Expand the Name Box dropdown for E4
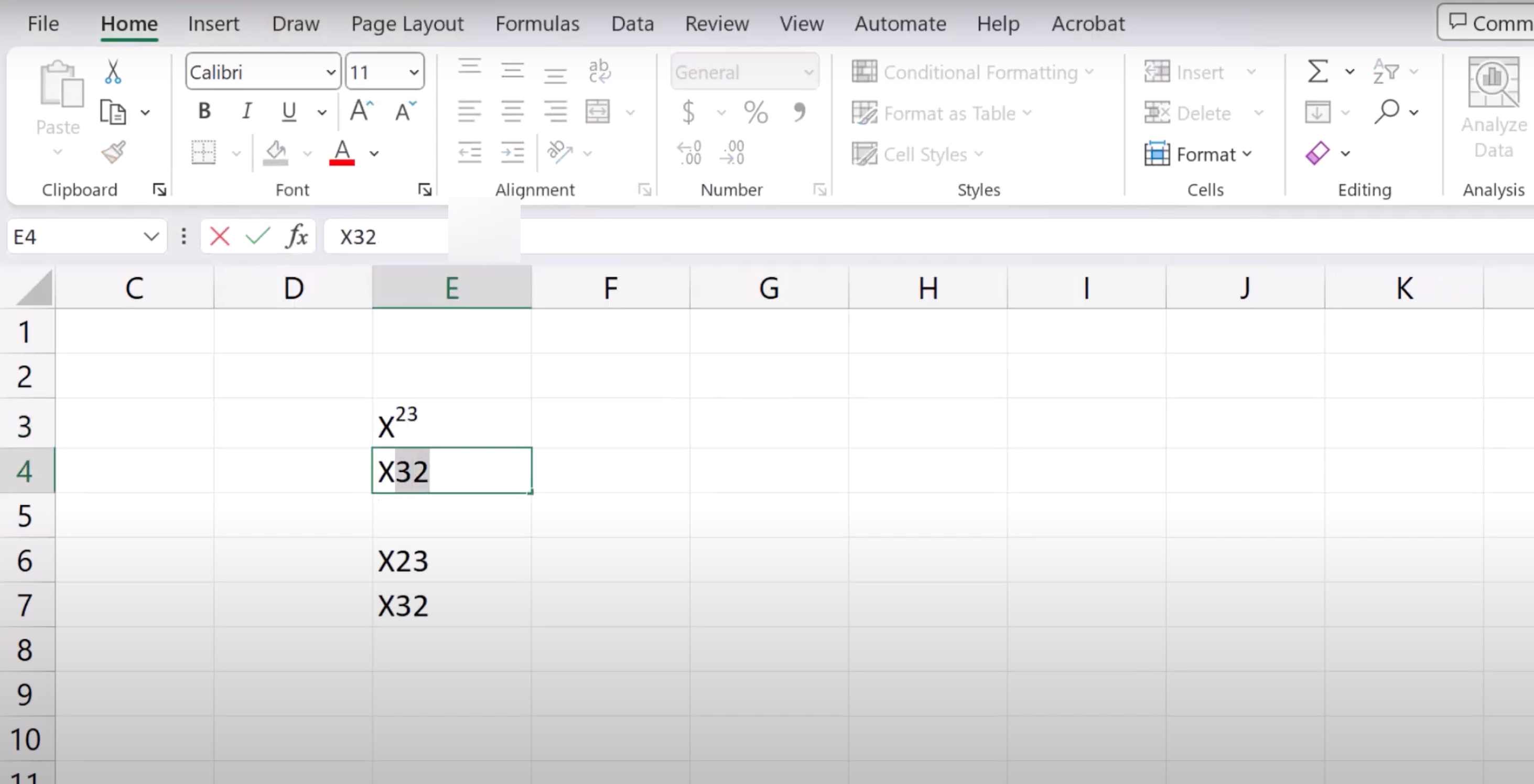The image size is (1534, 784). pyautogui.click(x=152, y=237)
